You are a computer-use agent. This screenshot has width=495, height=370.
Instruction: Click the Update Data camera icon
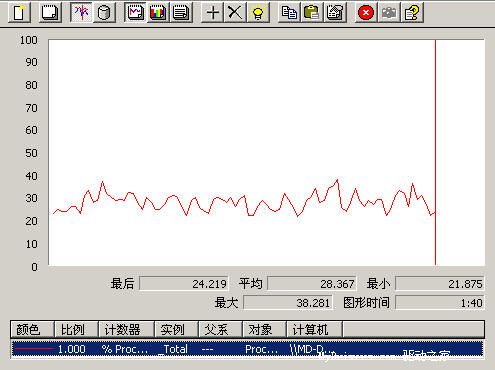389,13
